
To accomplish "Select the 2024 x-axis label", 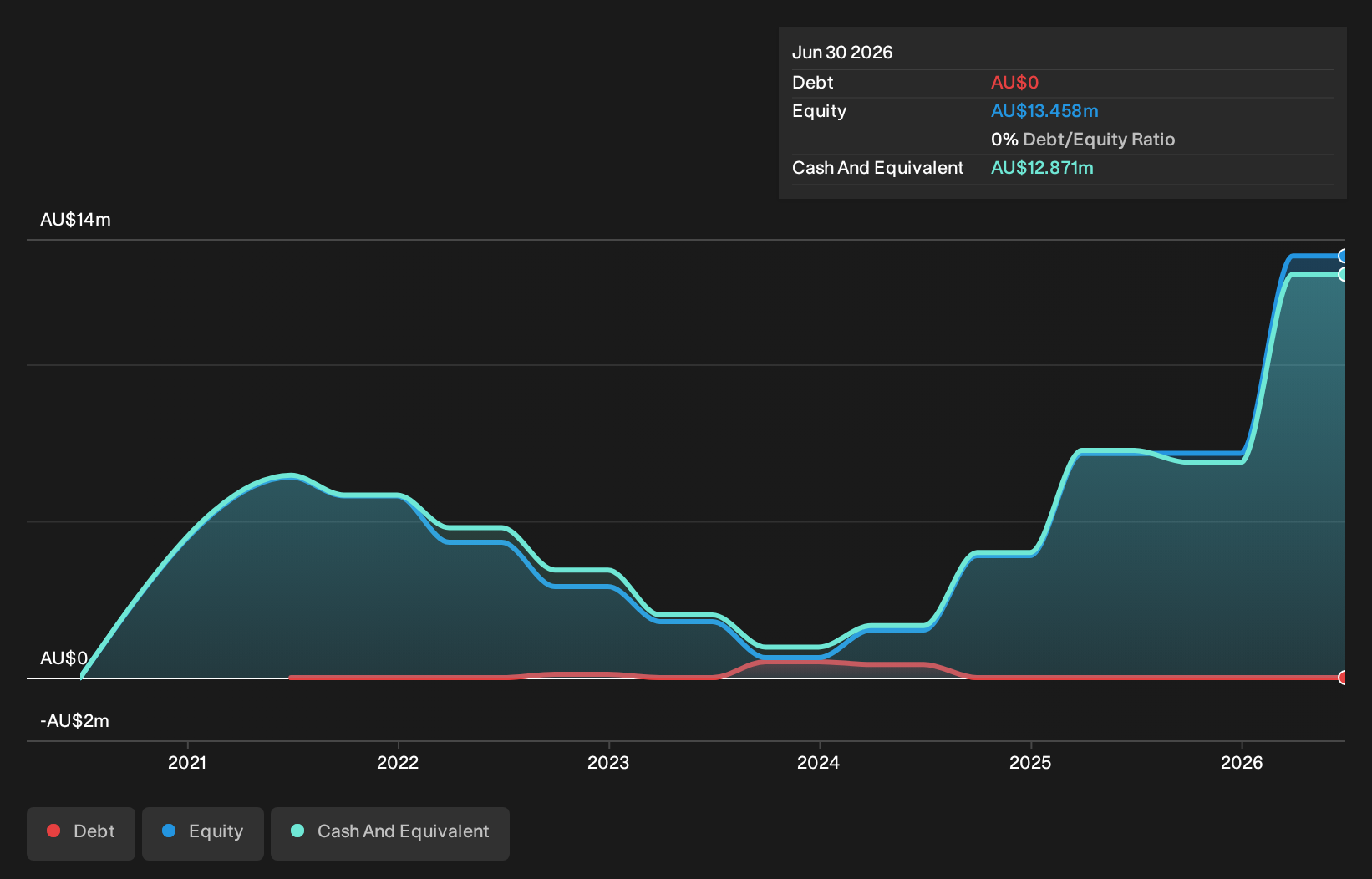I will point(819,762).
